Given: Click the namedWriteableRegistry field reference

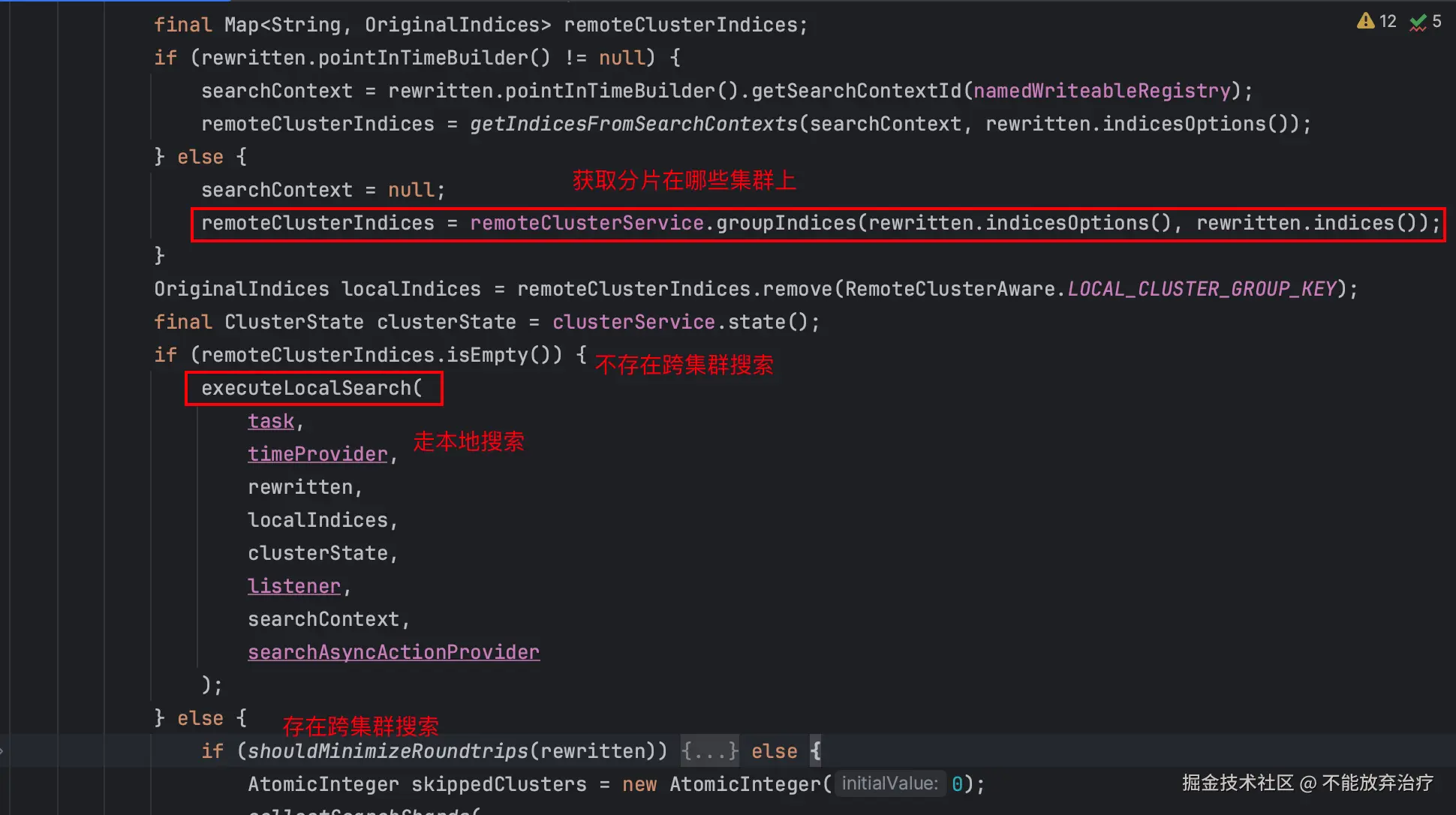Looking at the screenshot, I should pos(1102,91).
